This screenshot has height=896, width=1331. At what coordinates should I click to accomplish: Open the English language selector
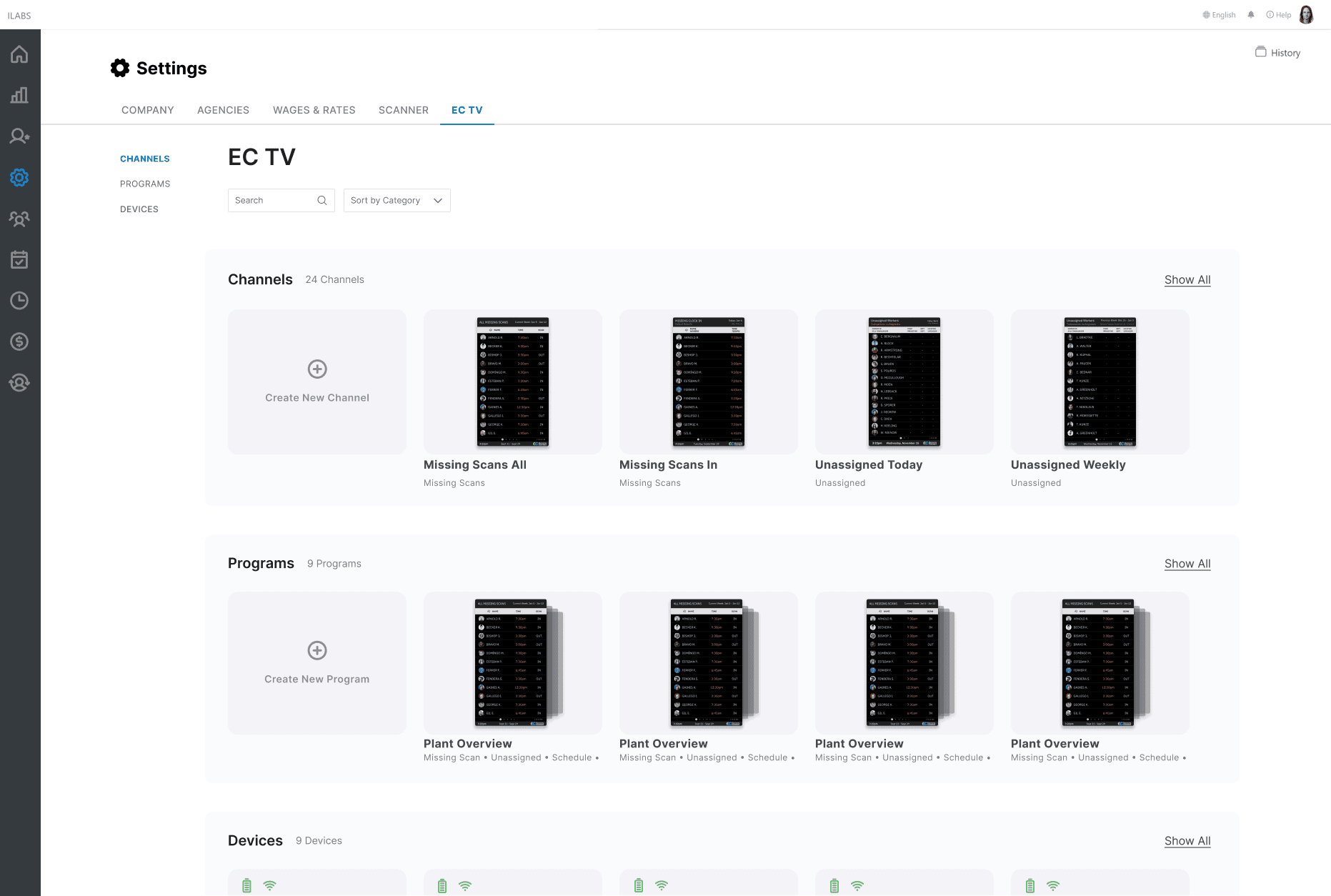click(x=1219, y=14)
